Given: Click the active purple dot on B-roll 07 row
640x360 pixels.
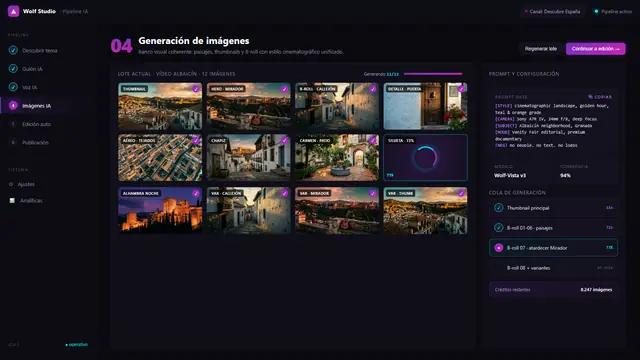Looking at the screenshot, I should (x=498, y=248).
